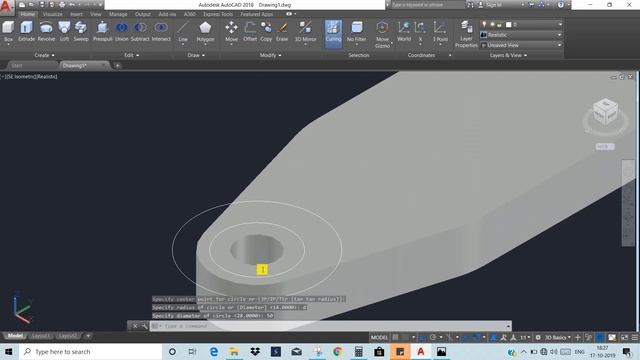Open the AutoCAD application menu button

point(6,7)
